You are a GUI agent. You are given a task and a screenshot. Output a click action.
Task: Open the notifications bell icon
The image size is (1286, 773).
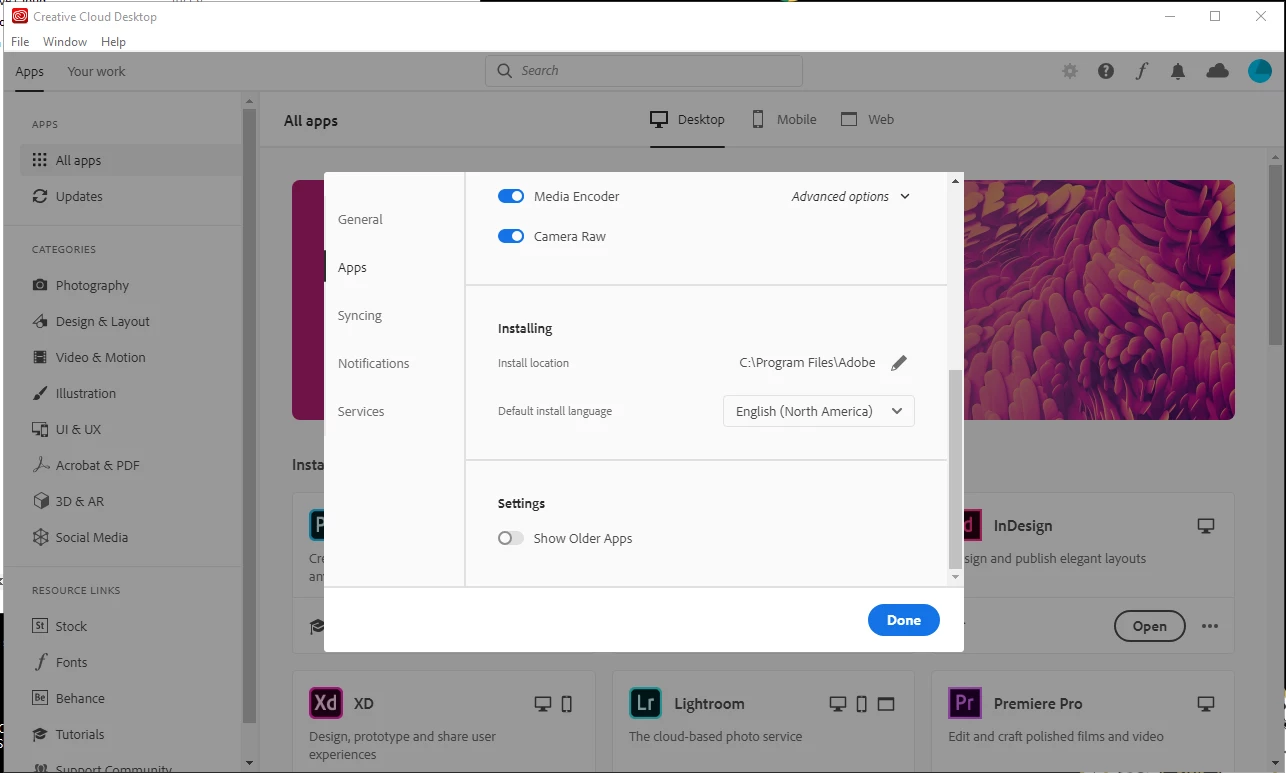(x=1178, y=71)
